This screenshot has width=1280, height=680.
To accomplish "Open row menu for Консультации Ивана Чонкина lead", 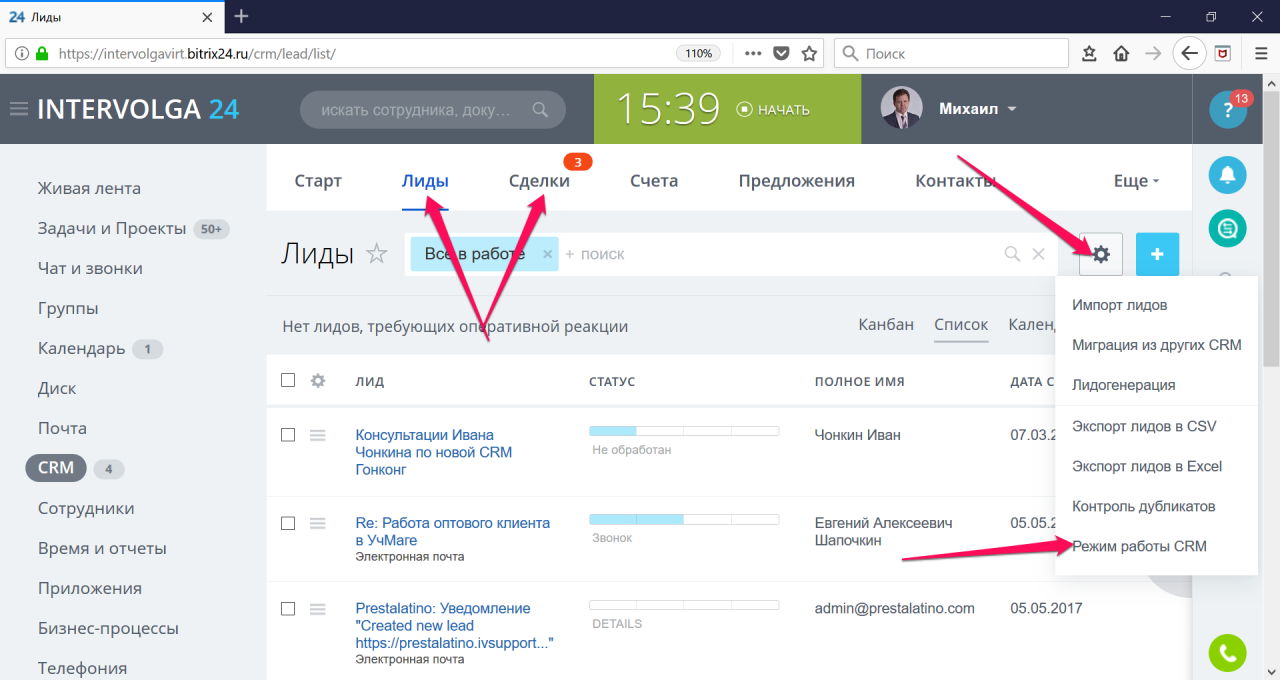I will (318, 435).
